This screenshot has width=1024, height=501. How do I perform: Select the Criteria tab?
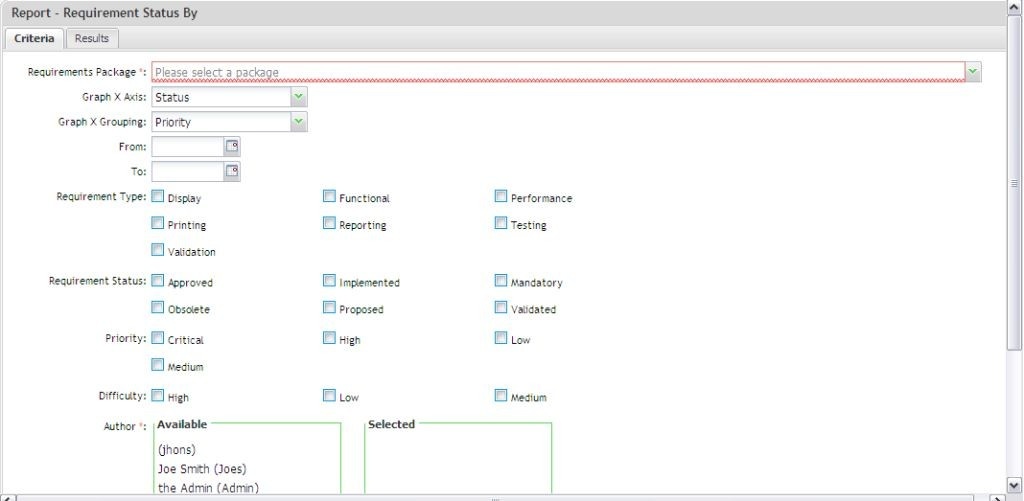pyautogui.click(x=34, y=38)
